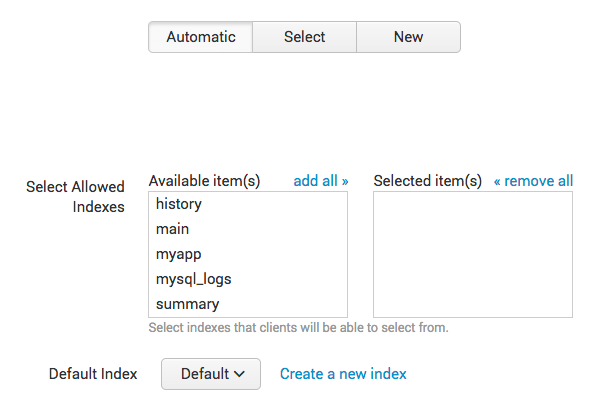Switch to the Automatic mode button

[x=201, y=37]
